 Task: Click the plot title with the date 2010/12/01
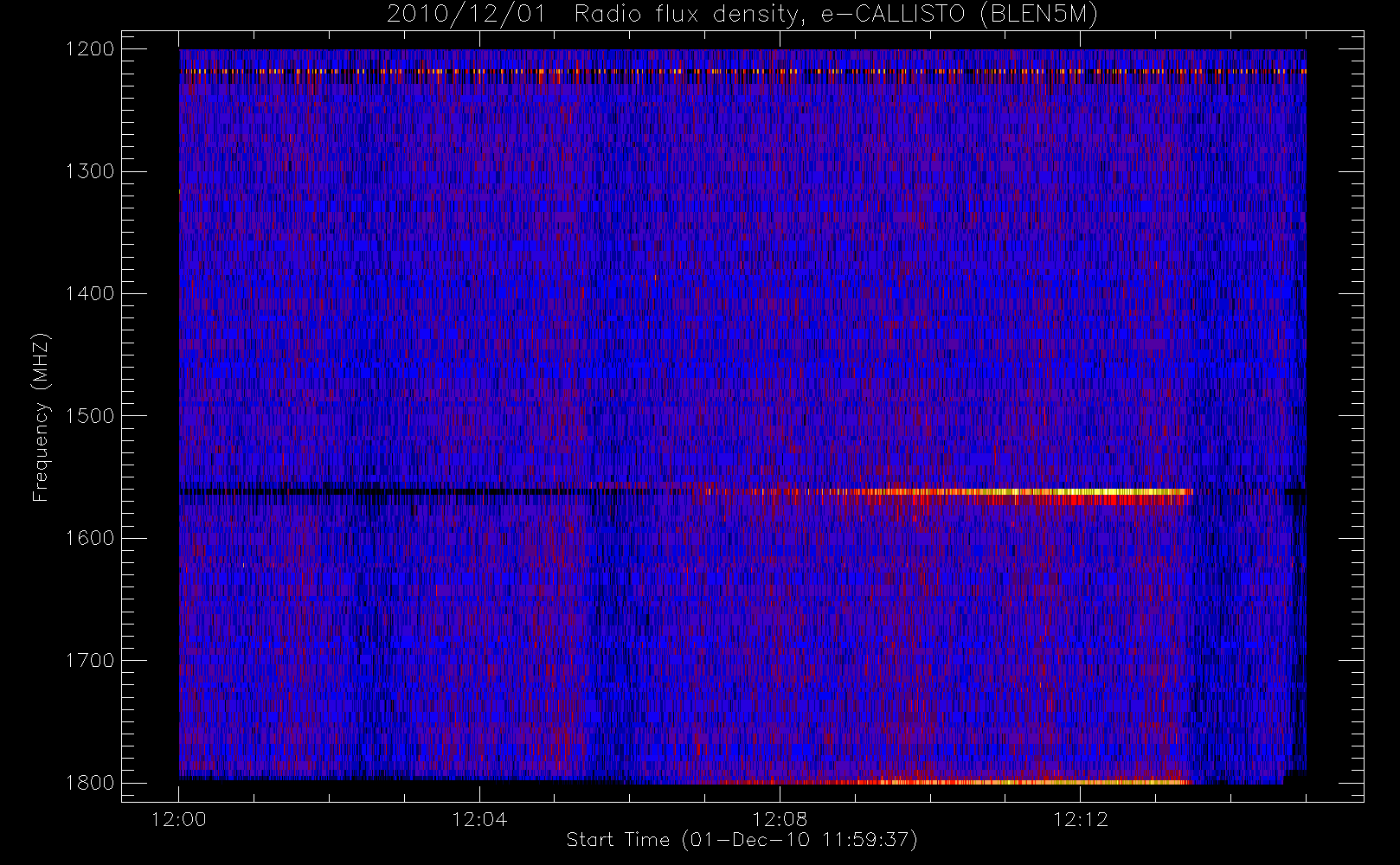[742, 15]
